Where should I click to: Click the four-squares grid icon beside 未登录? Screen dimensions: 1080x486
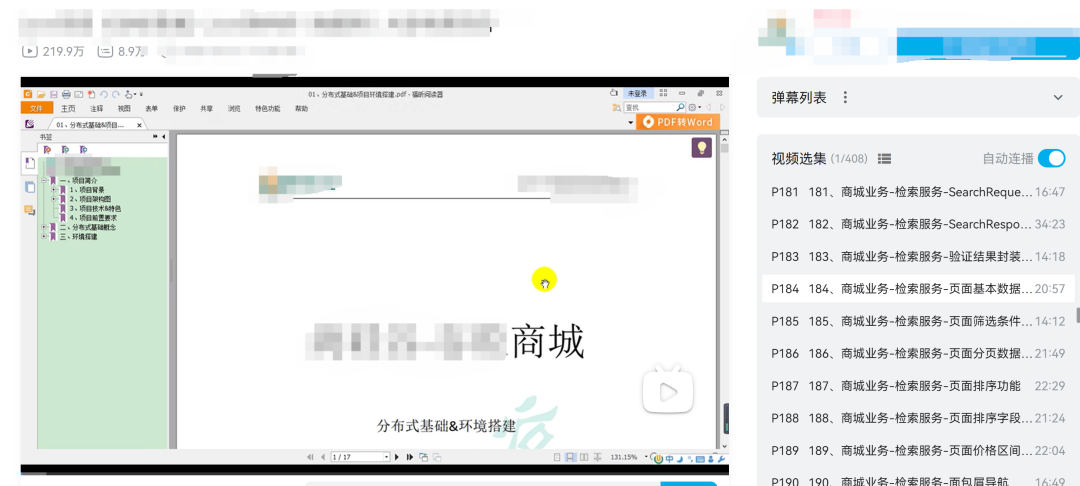663,93
